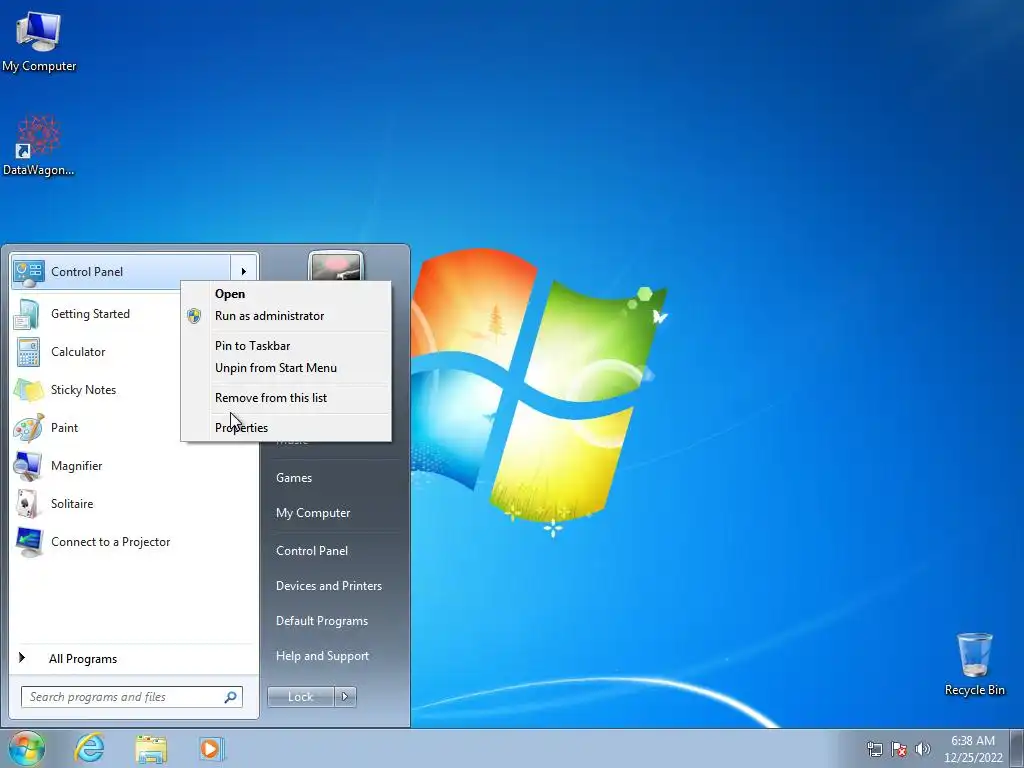Choose Run as administrator in context menu
The image size is (1024, 768).
[x=269, y=316]
